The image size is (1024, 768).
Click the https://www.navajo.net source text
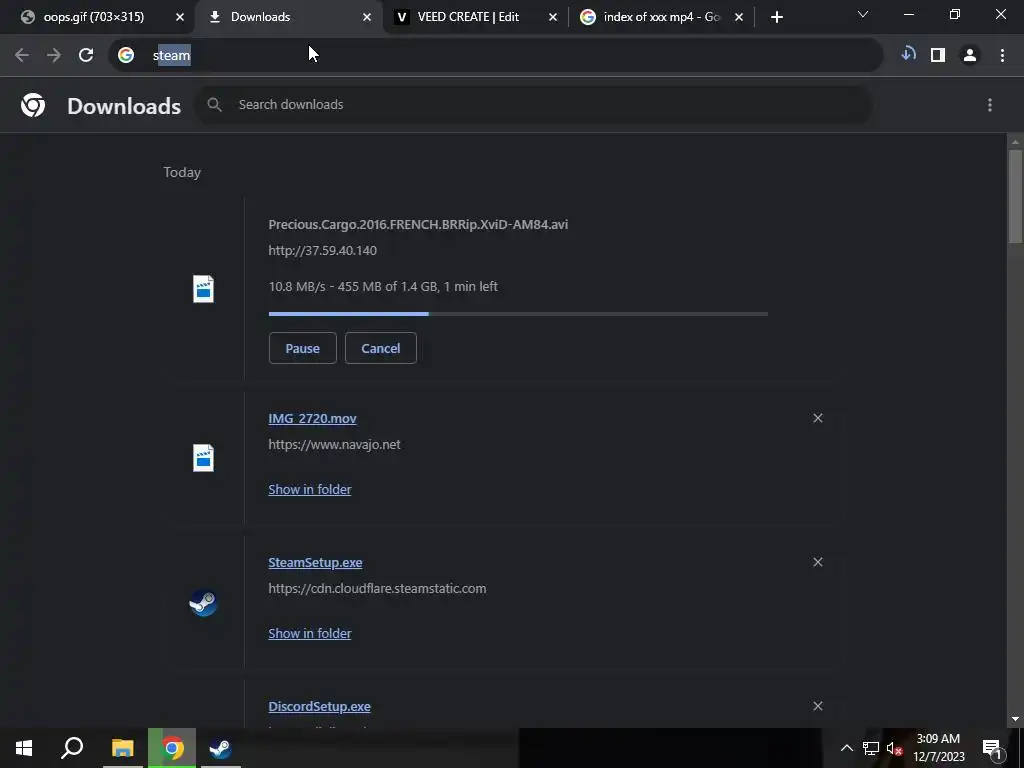tap(334, 445)
